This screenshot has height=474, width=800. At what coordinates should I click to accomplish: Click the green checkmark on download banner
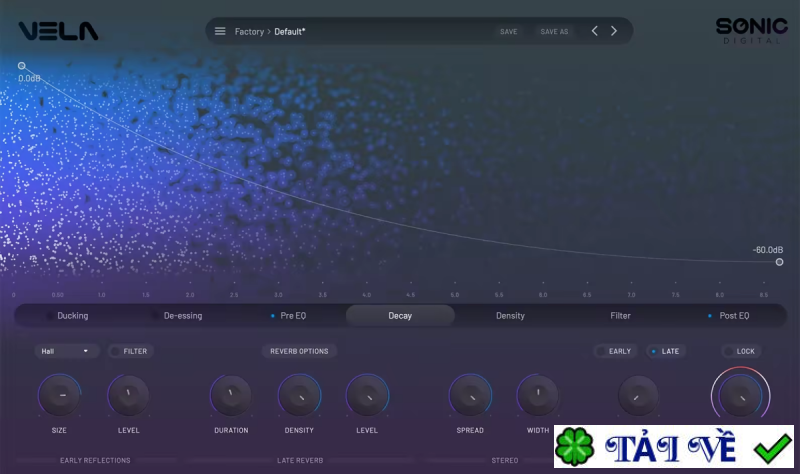[x=772, y=448]
